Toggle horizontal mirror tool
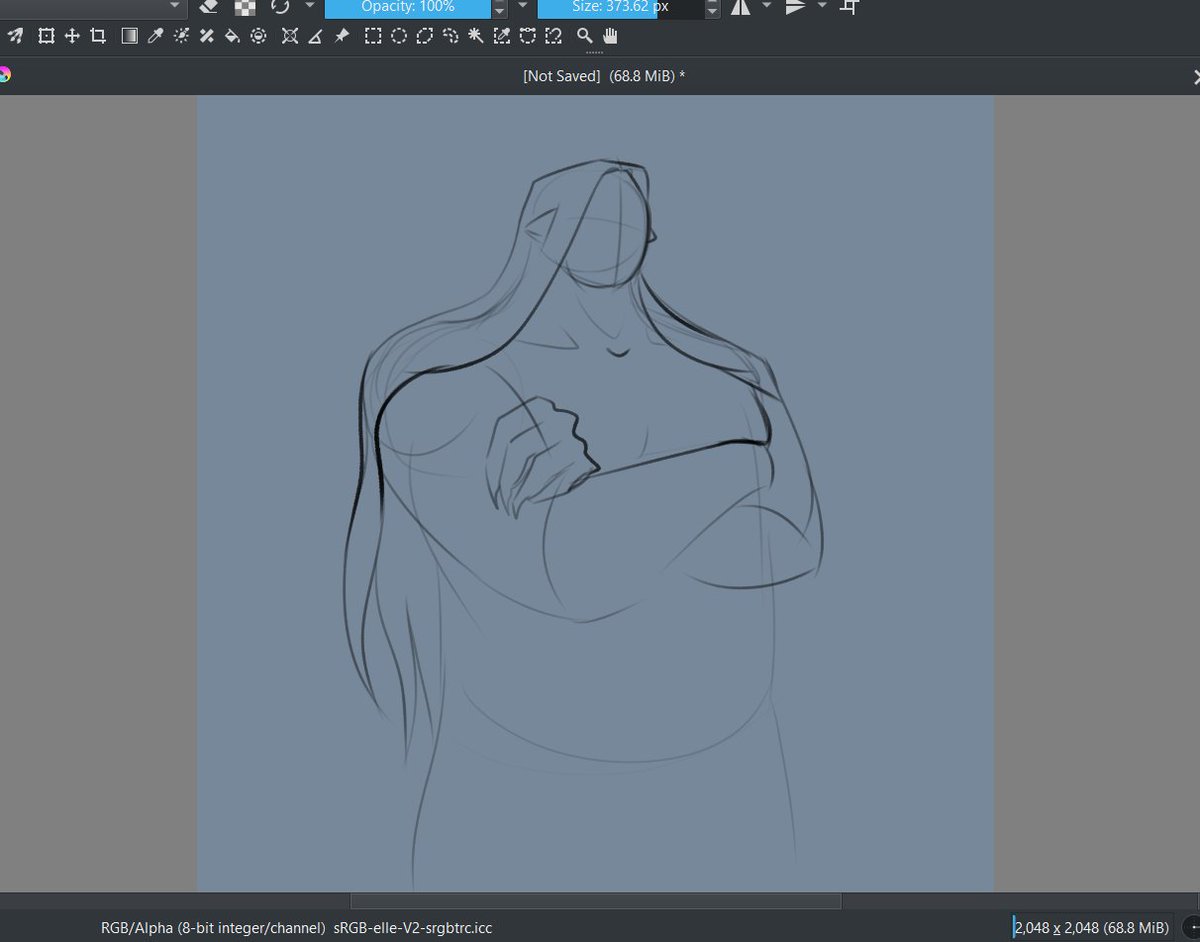Viewport: 1200px width, 942px height. pos(740,7)
